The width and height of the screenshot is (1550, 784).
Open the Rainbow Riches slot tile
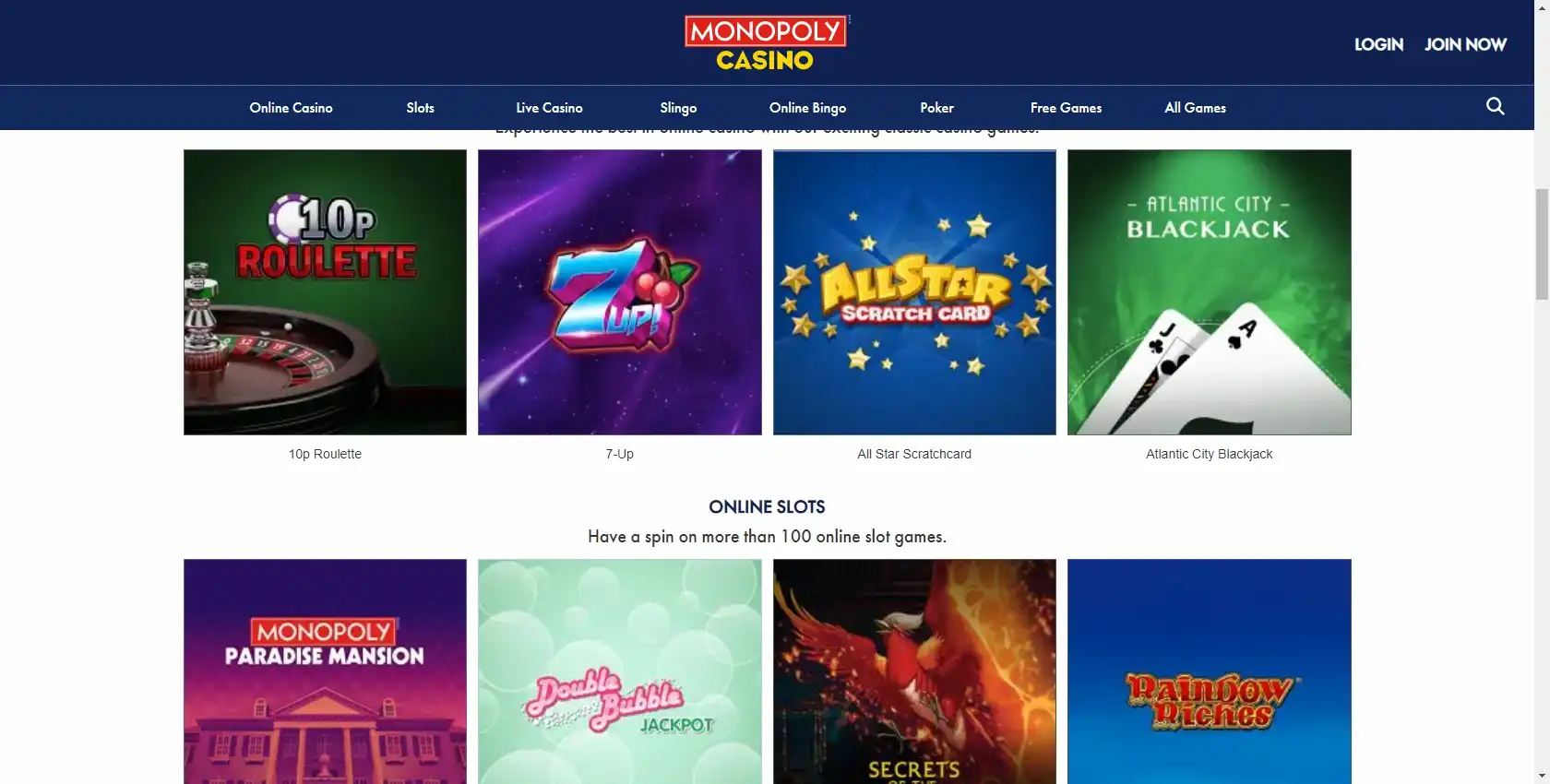(1210, 671)
